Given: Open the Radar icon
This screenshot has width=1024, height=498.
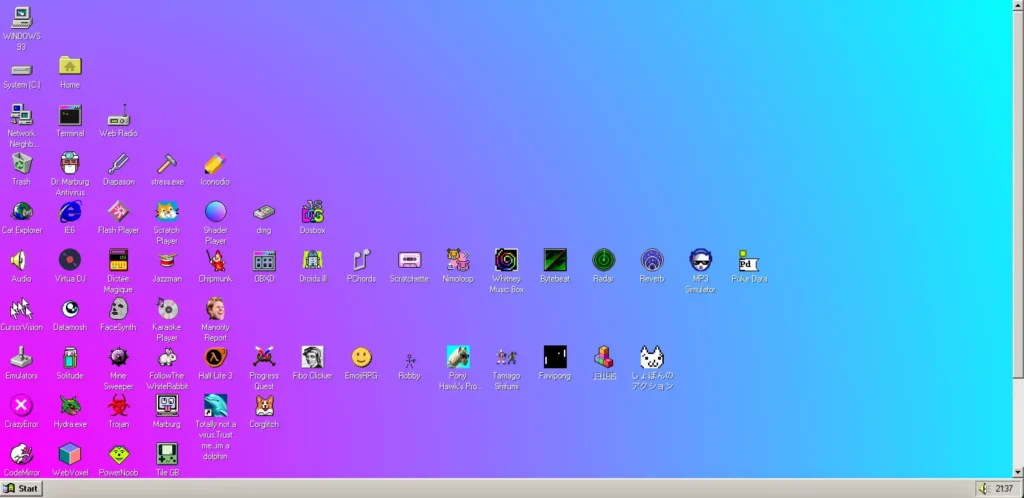Looking at the screenshot, I should 603,260.
